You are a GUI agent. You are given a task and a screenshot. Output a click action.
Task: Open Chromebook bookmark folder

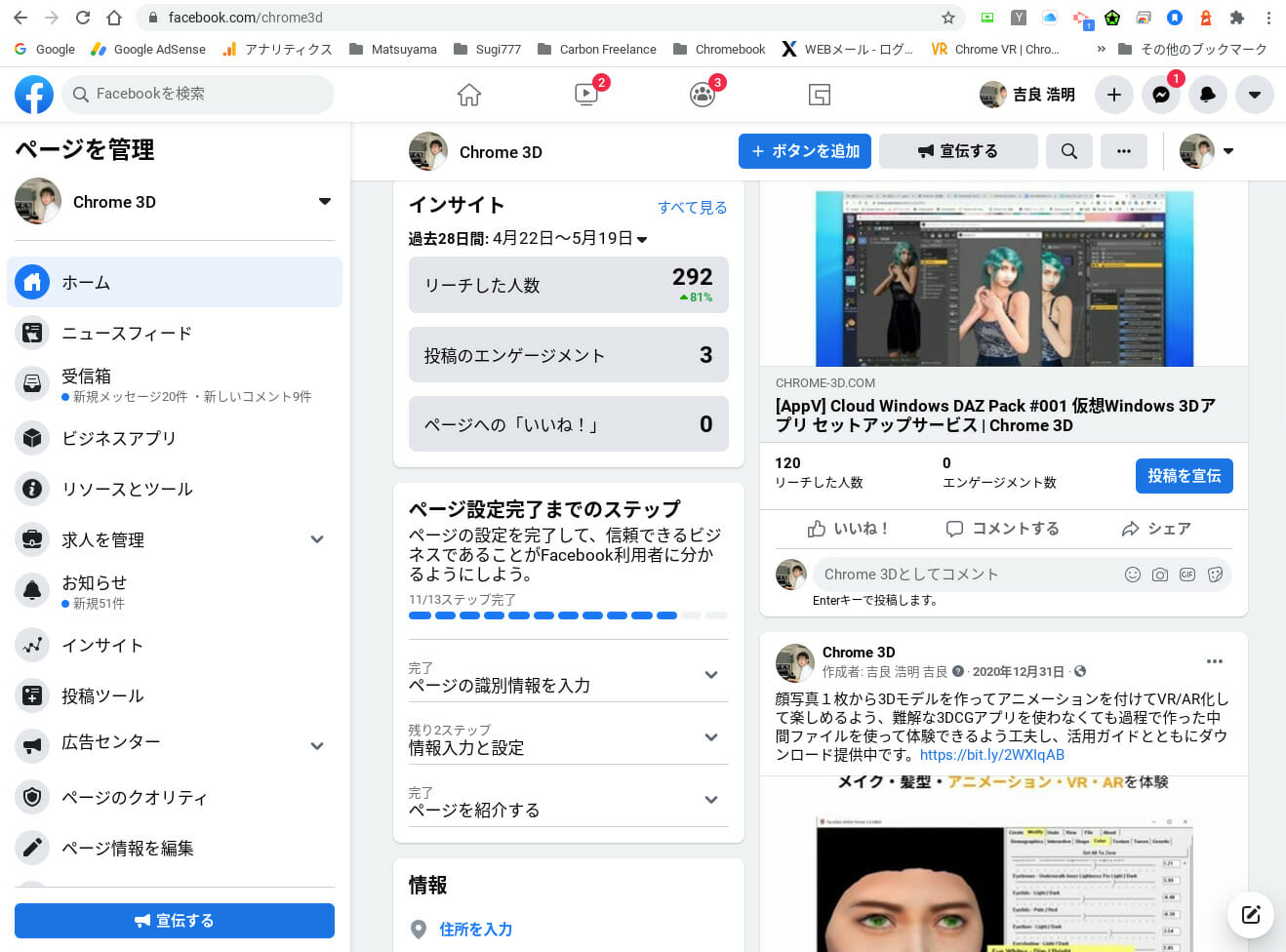[719, 49]
